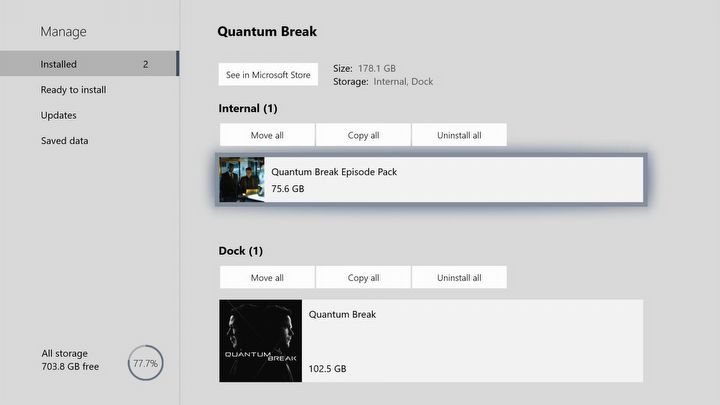The height and width of the screenshot is (405, 720).
Task: Select the Quantum Break Episode Pack title
Action: click(x=334, y=172)
